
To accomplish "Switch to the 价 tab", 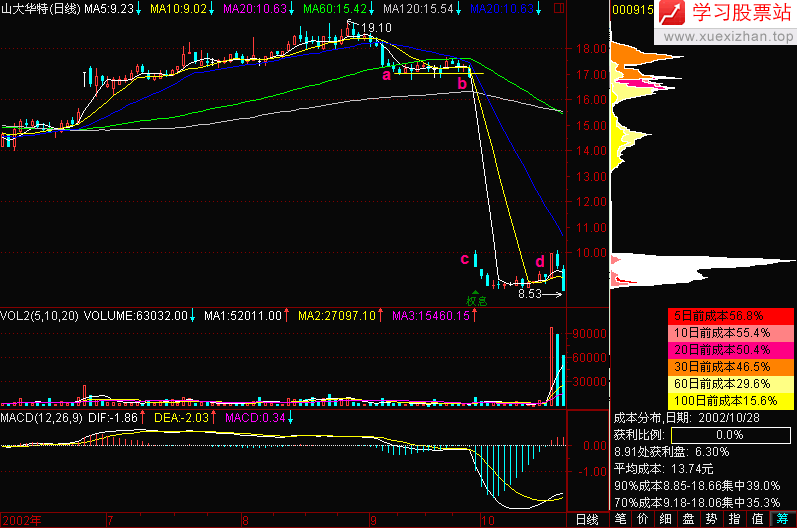I will 642,519.
